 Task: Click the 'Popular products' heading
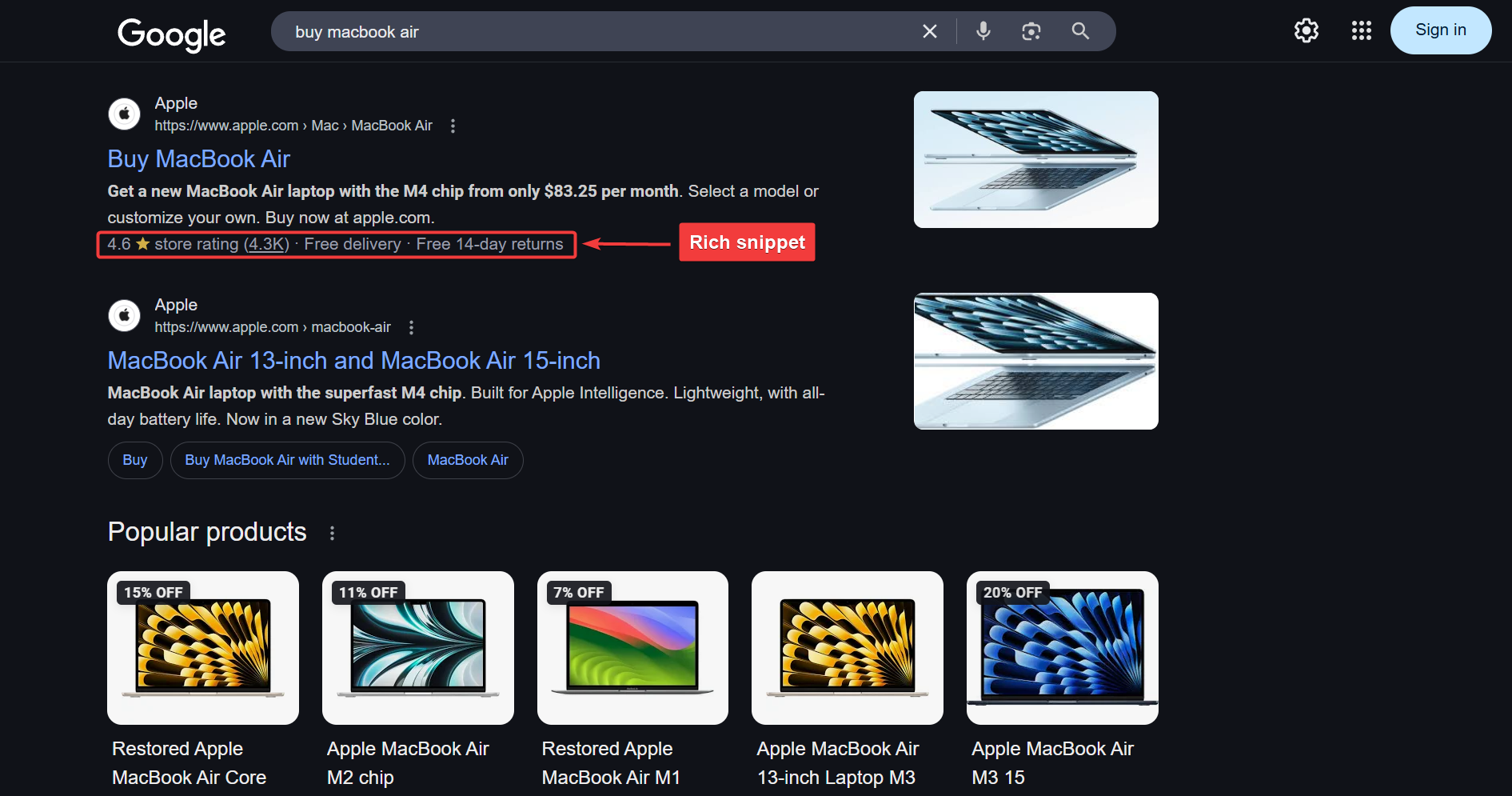coord(207,532)
